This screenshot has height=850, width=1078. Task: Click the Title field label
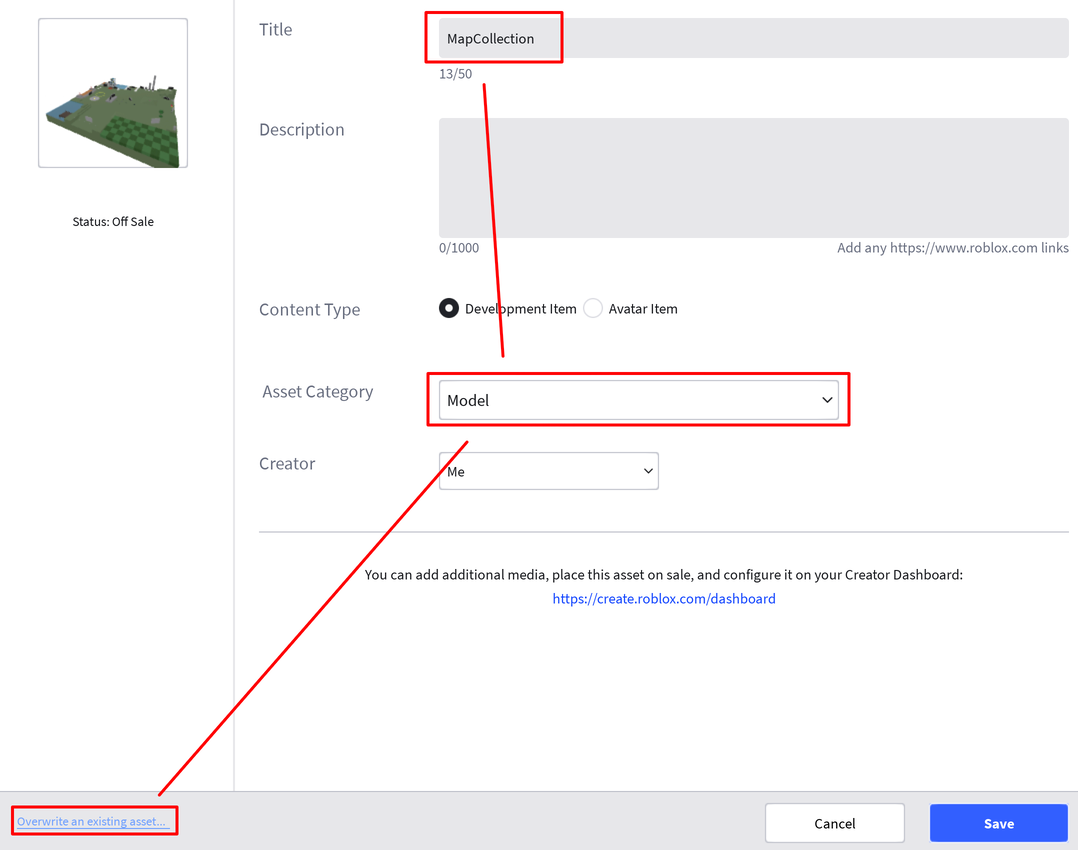pyautogui.click(x=276, y=30)
